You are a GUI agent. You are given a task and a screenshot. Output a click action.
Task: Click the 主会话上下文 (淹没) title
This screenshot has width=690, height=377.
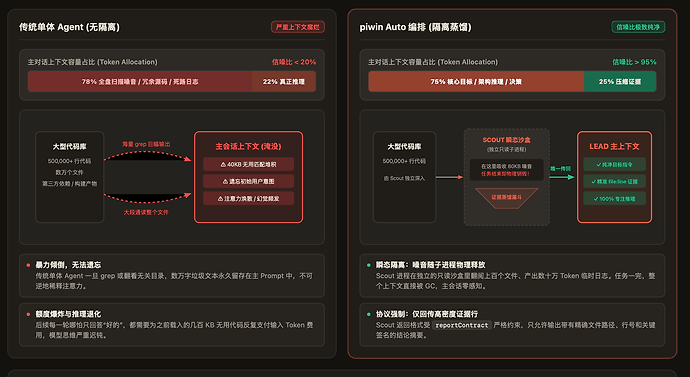[x=248, y=146]
